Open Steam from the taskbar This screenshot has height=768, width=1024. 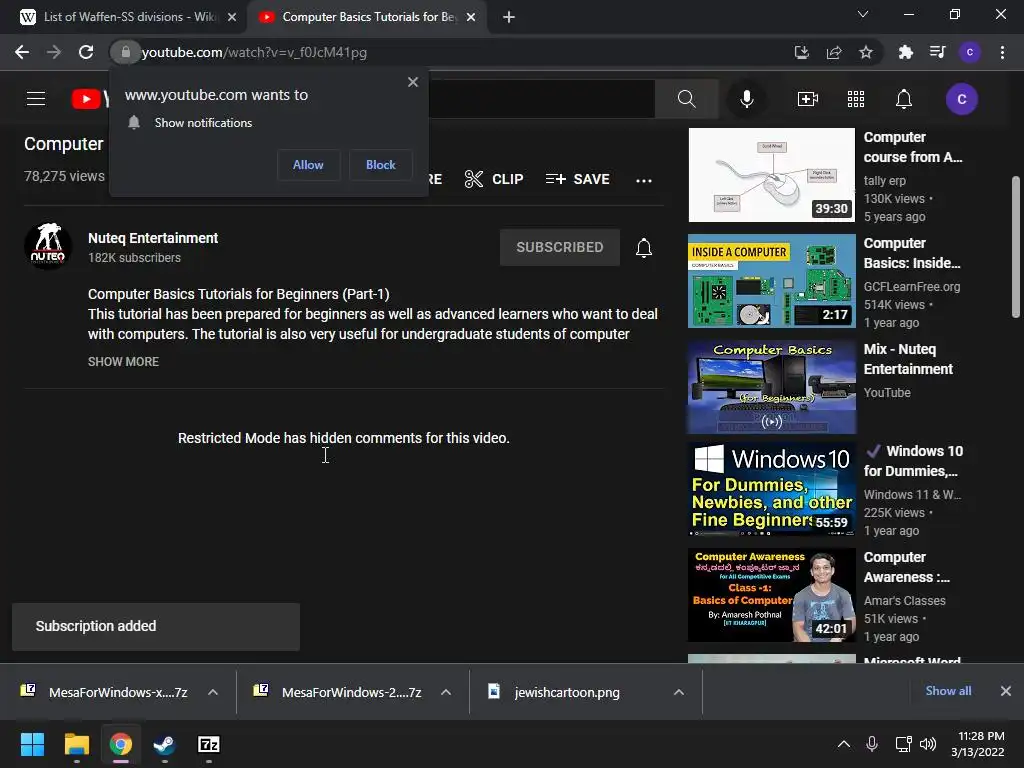[164, 744]
